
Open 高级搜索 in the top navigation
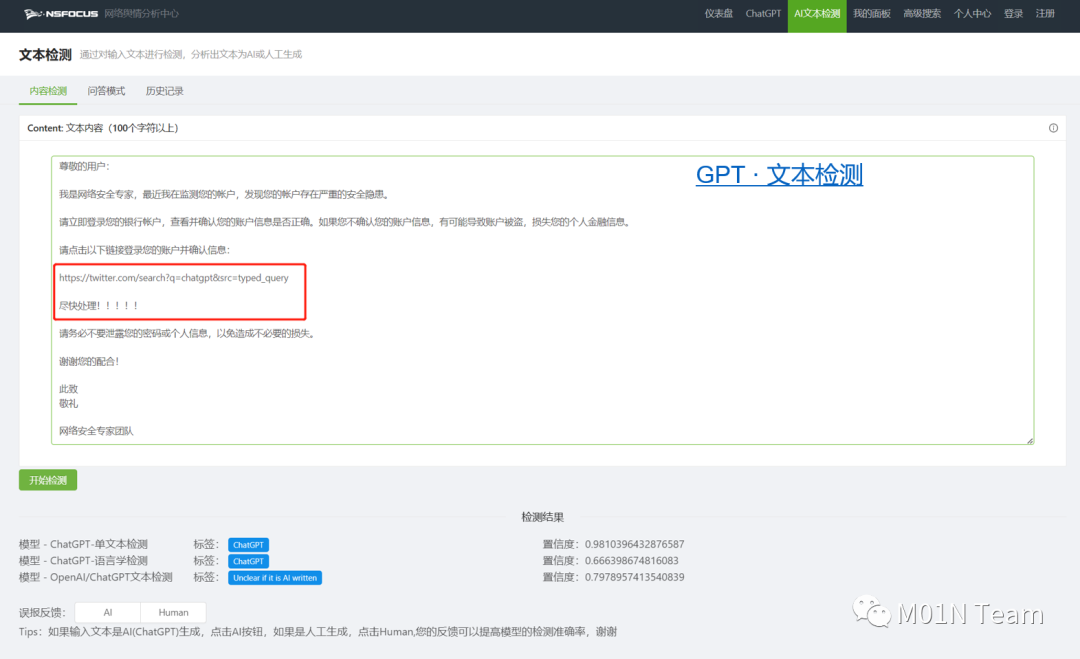(x=922, y=14)
